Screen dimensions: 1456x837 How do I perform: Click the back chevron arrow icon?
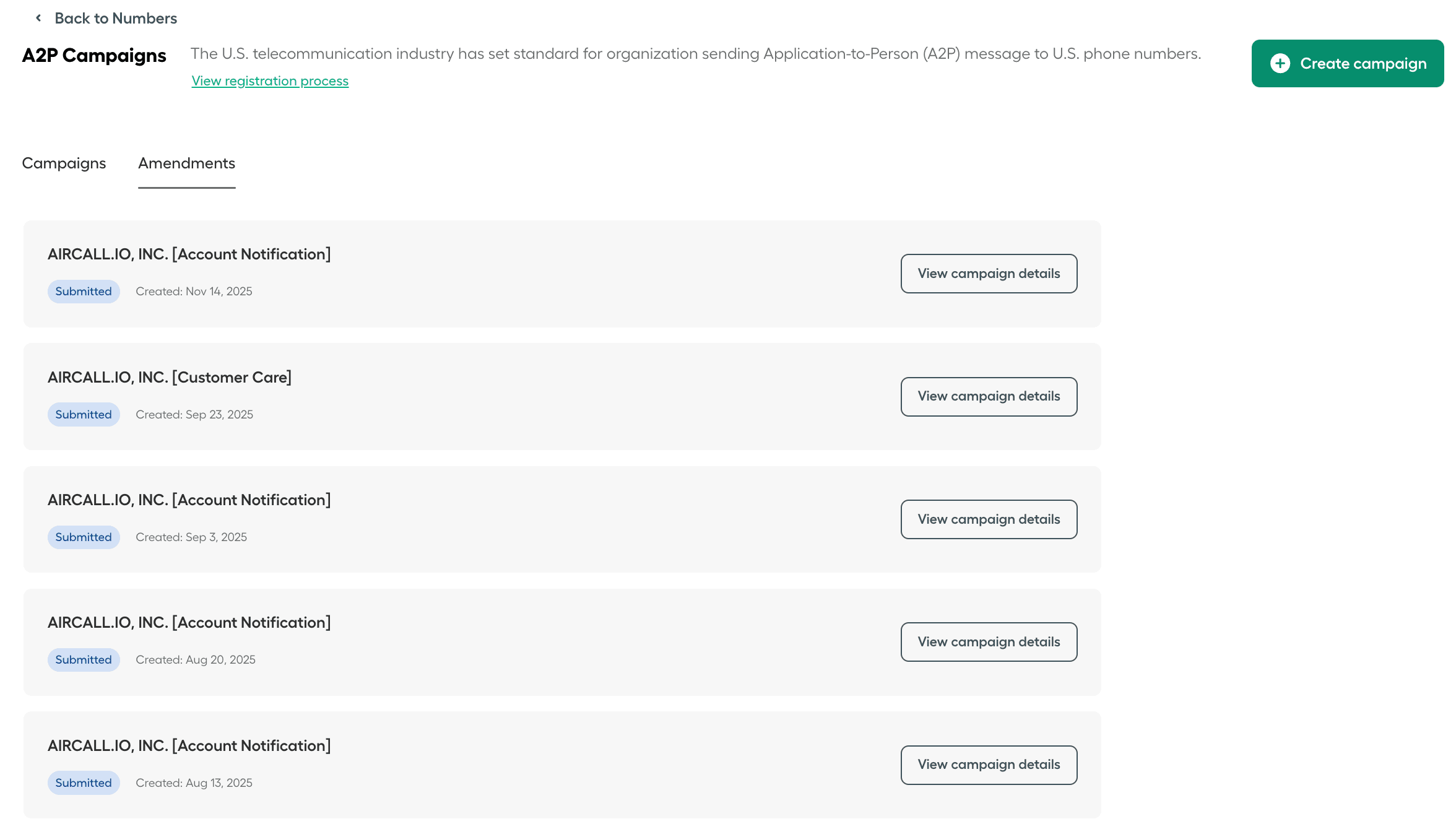[38, 18]
